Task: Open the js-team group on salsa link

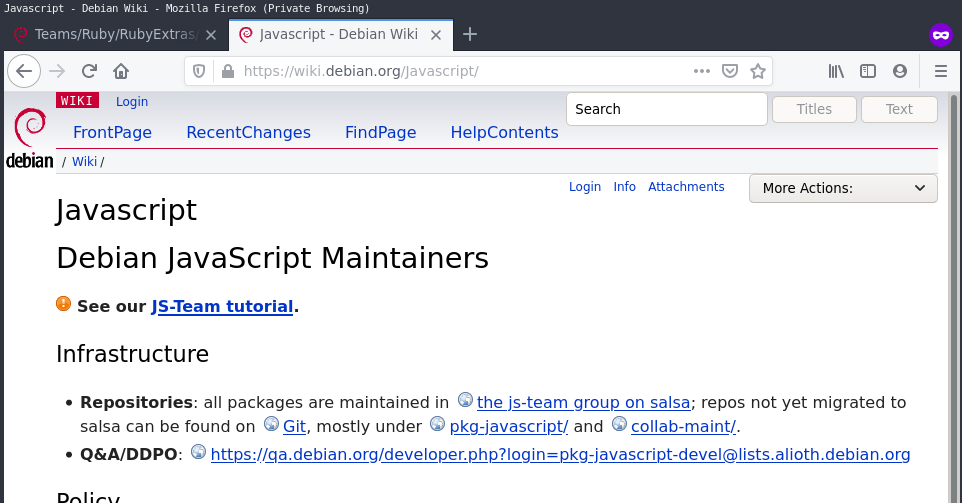Action: click(x=583, y=402)
